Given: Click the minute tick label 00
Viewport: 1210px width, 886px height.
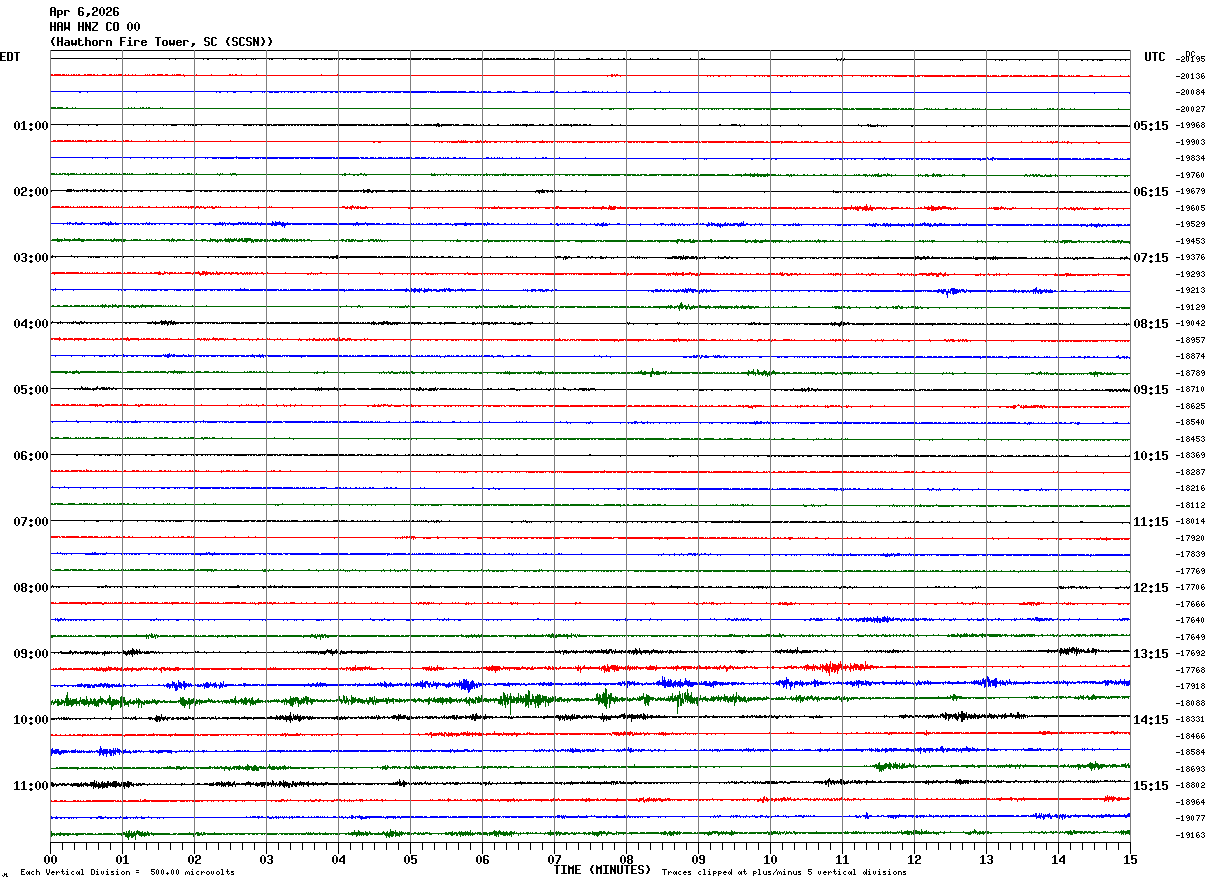Looking at the screenshot, I should [x=50, y=859].
